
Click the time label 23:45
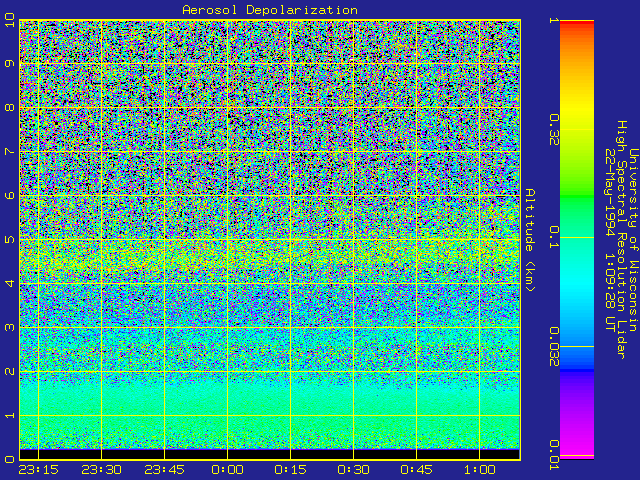click(x=164, y=470)
